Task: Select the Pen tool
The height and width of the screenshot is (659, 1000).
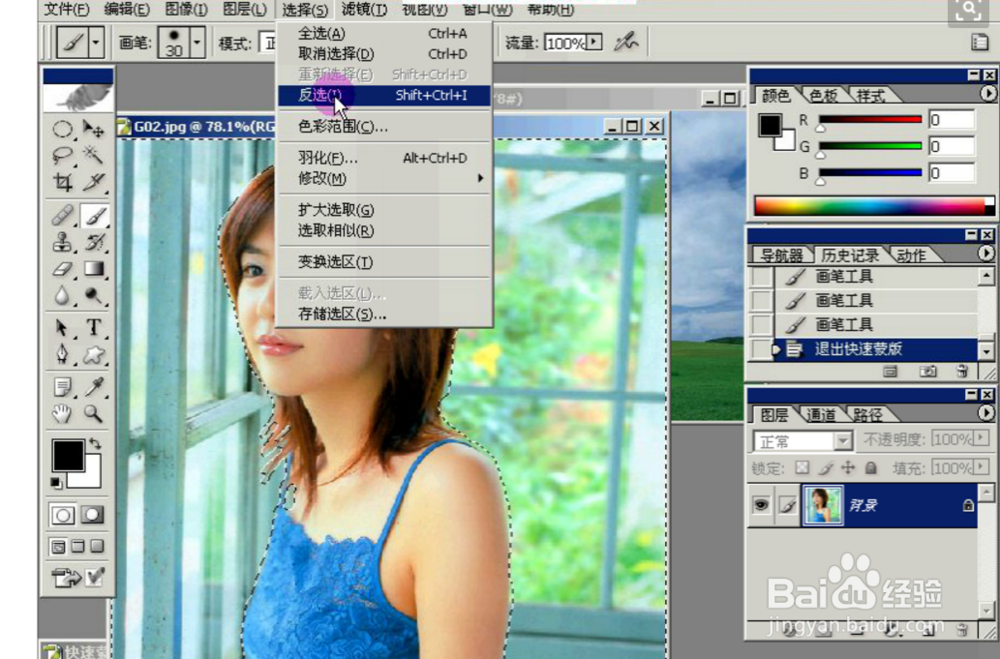Action: (x=62, y=354)
